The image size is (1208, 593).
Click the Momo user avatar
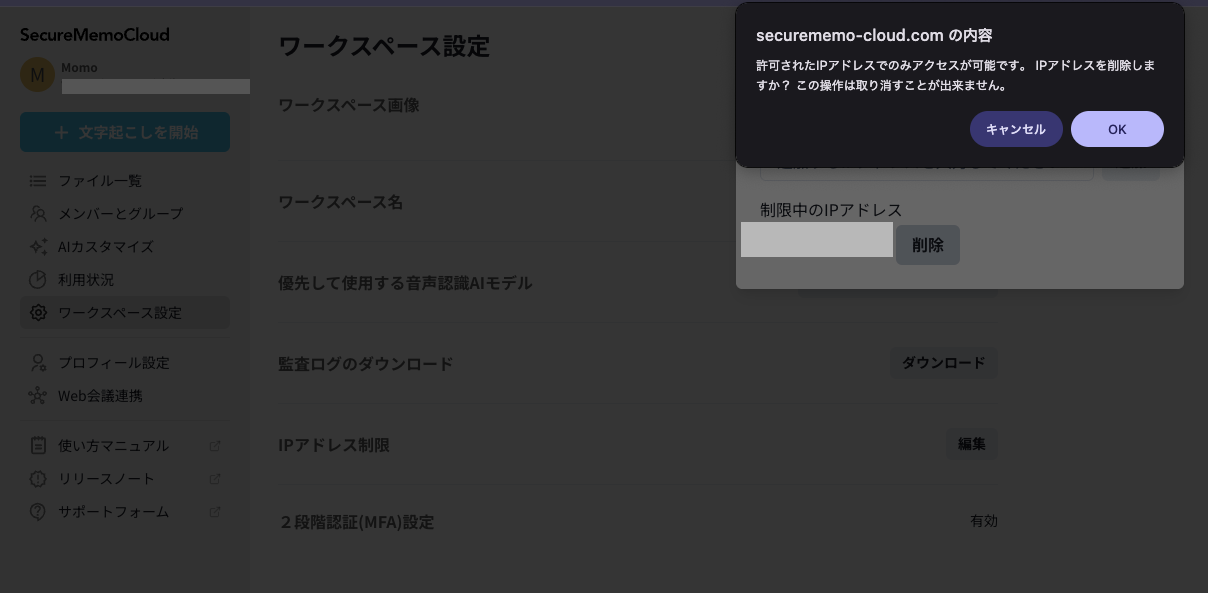click(37, 75)
